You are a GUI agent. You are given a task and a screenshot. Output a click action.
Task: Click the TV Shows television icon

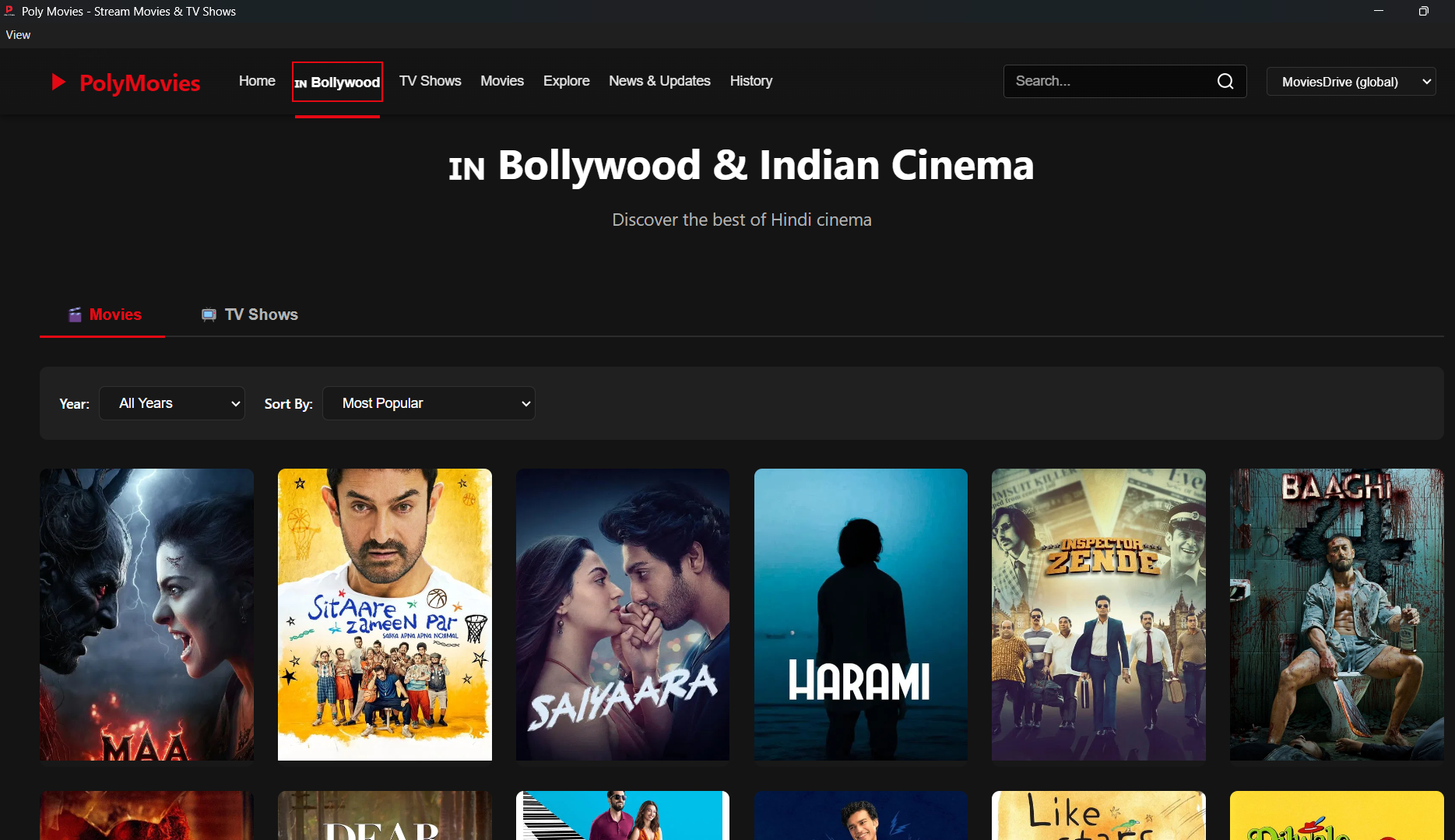(209, 315)
